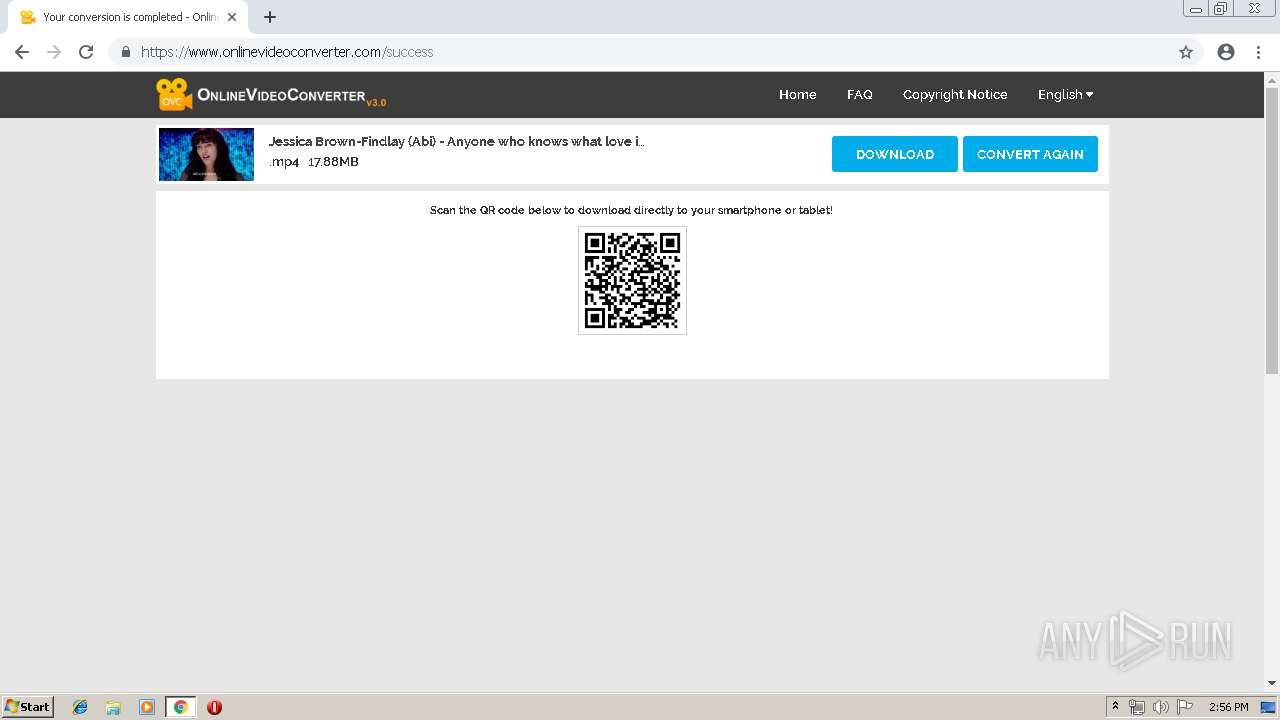Close the 'Your conversion is completed' tab
The image size is (1280, 720).
(x=232, y=17)
